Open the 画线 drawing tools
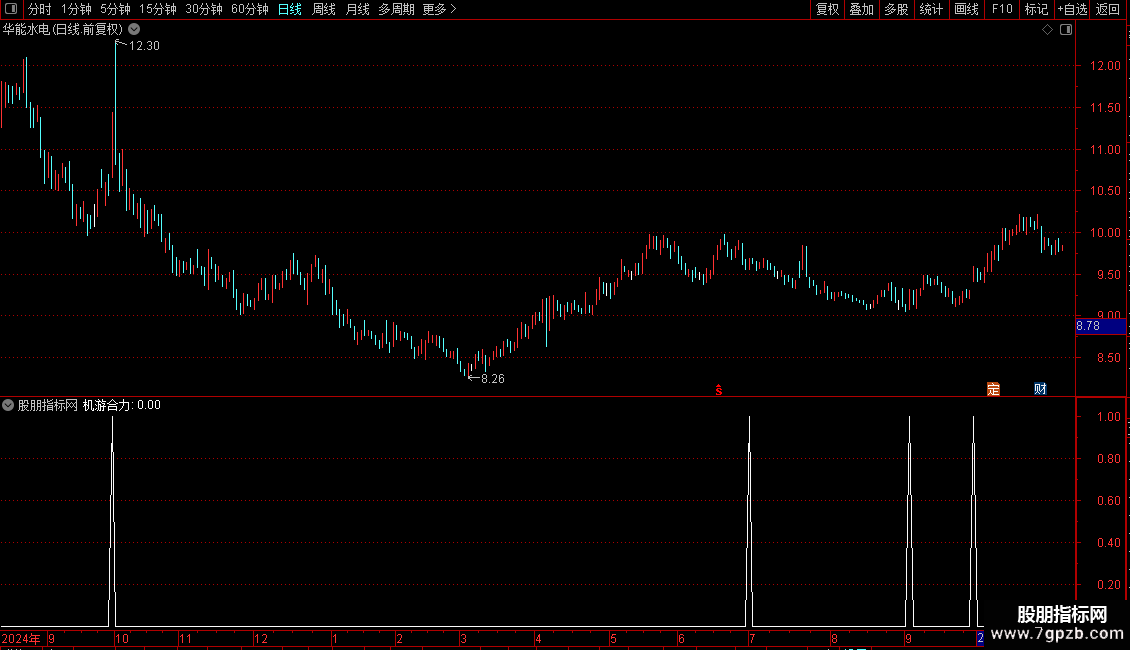The image size is (1130, 650). [966, 9]
